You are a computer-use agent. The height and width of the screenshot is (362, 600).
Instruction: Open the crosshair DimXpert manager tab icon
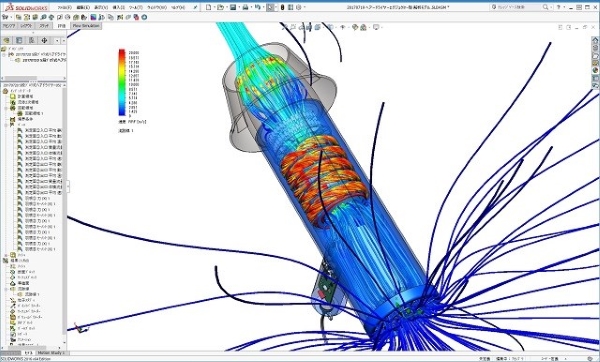44,40
